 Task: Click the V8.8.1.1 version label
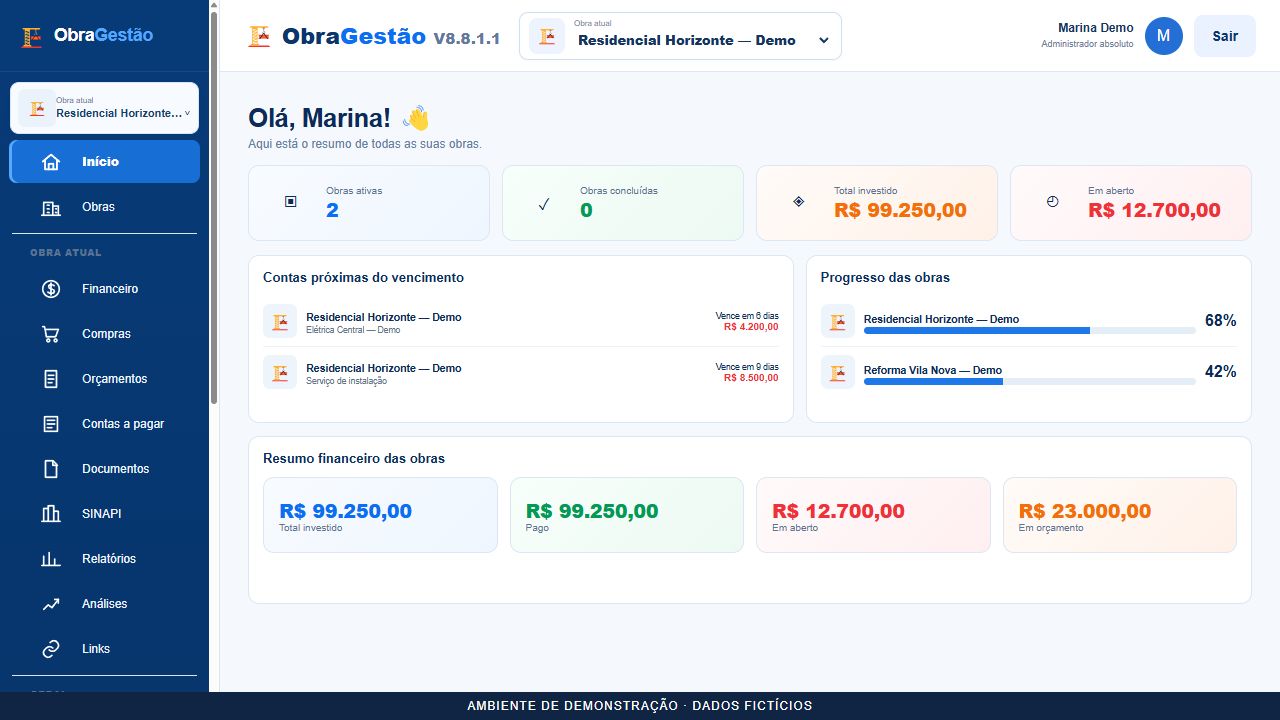click(x=467, y=39)
